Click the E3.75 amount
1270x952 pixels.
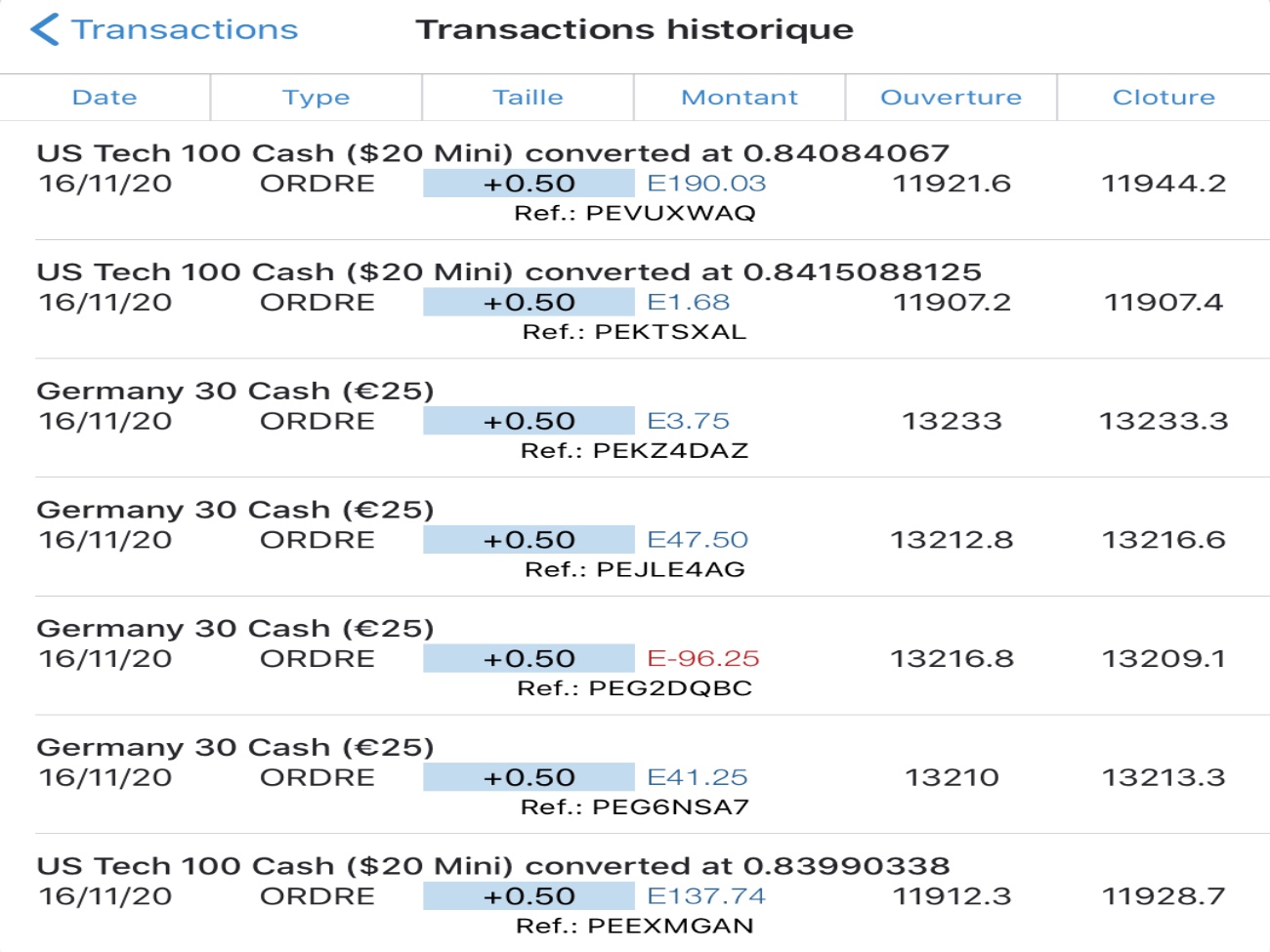coord(689,421)
